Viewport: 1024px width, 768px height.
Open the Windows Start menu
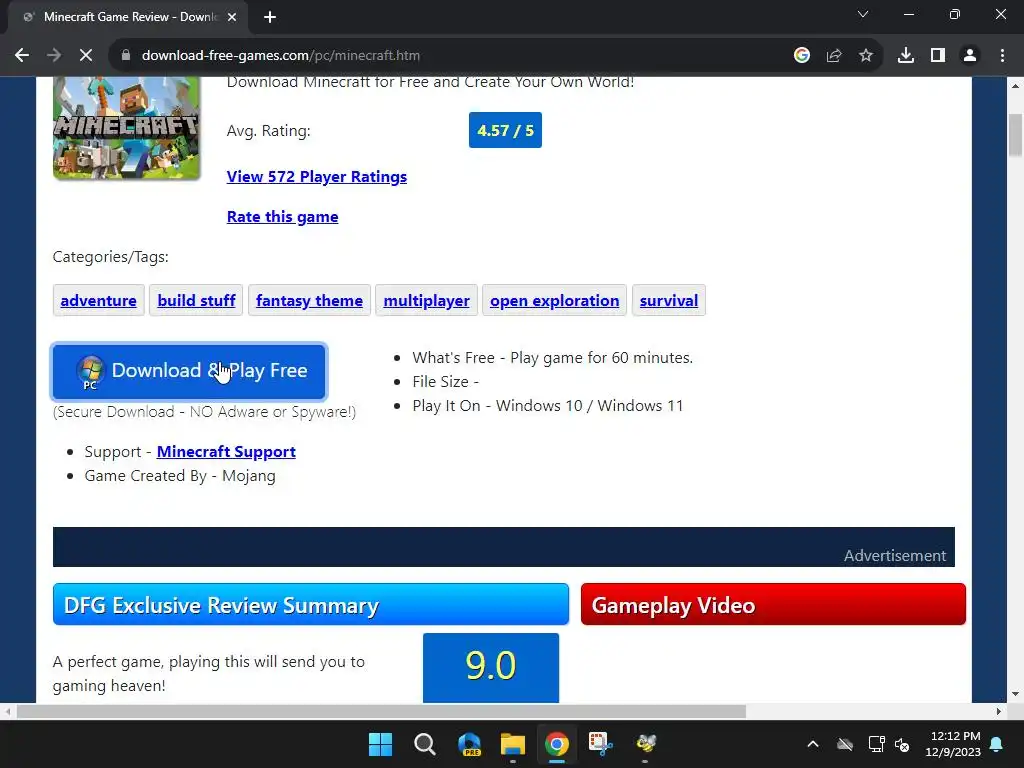coord(380,744)
